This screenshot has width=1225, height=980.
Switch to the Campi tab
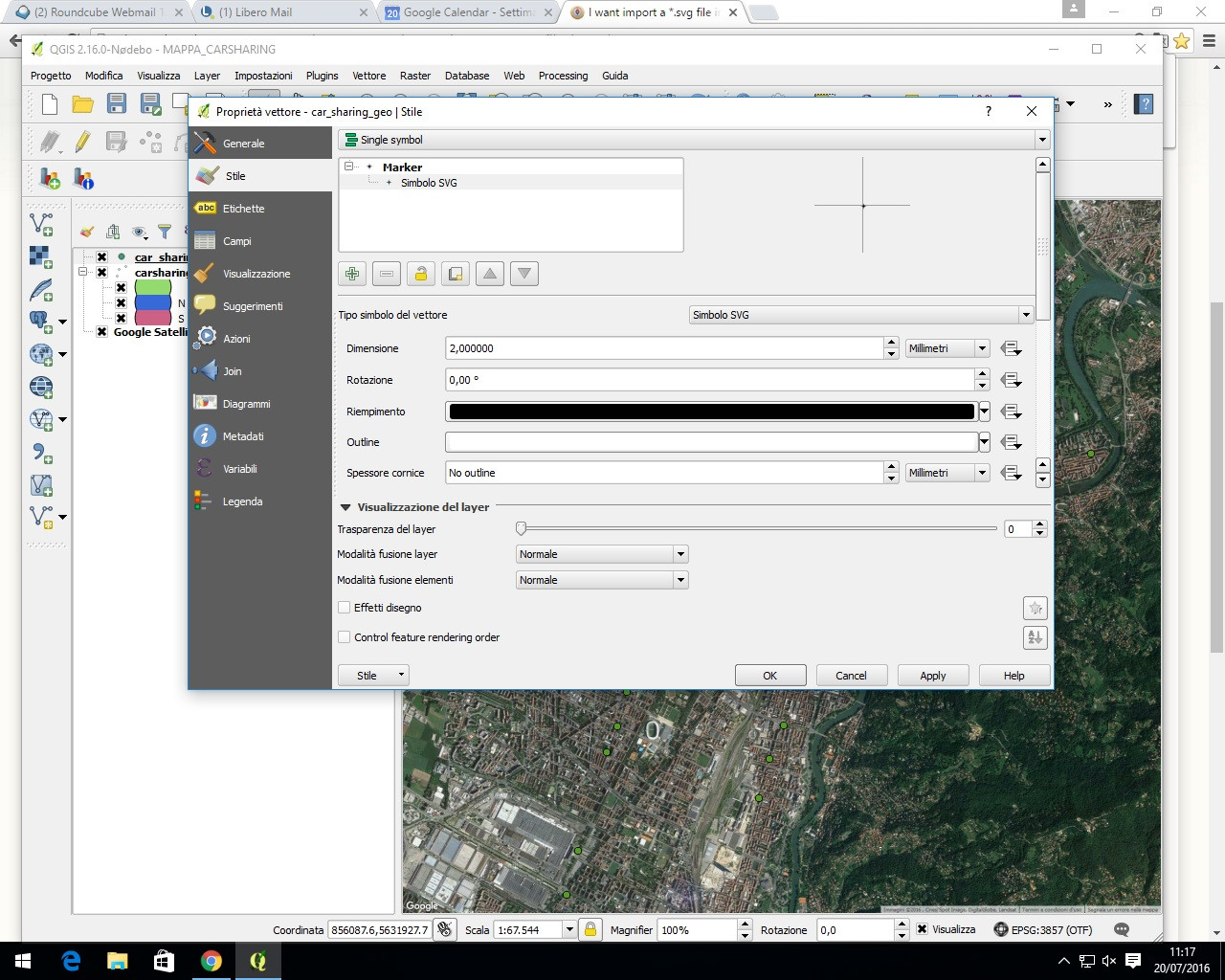pos(260,241)
